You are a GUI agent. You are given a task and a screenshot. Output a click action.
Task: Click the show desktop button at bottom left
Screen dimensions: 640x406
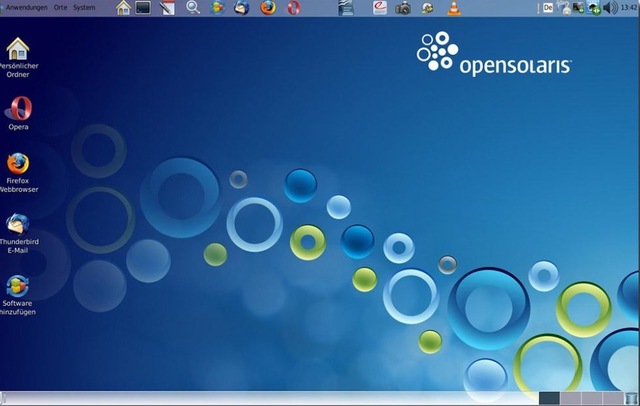pos(3,398)
